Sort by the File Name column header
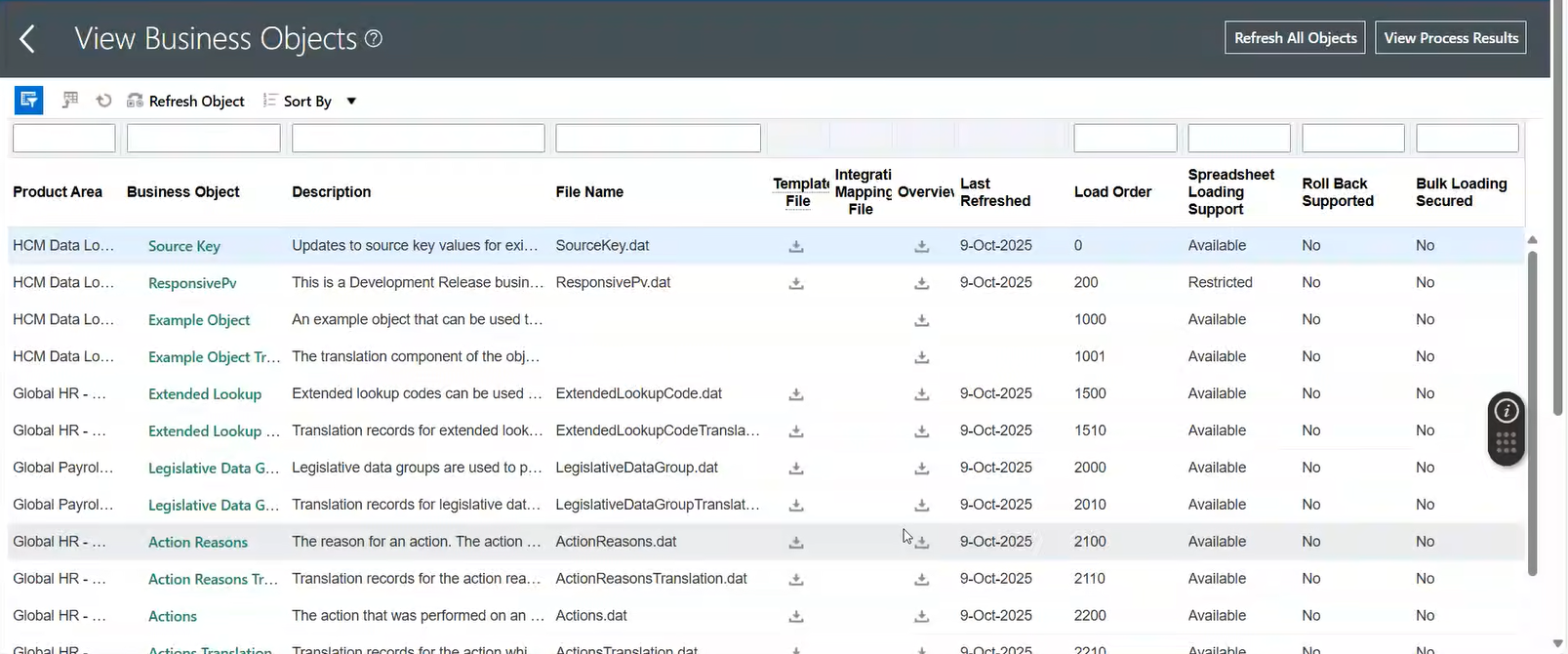1568x654 pixels. (589, 192)
